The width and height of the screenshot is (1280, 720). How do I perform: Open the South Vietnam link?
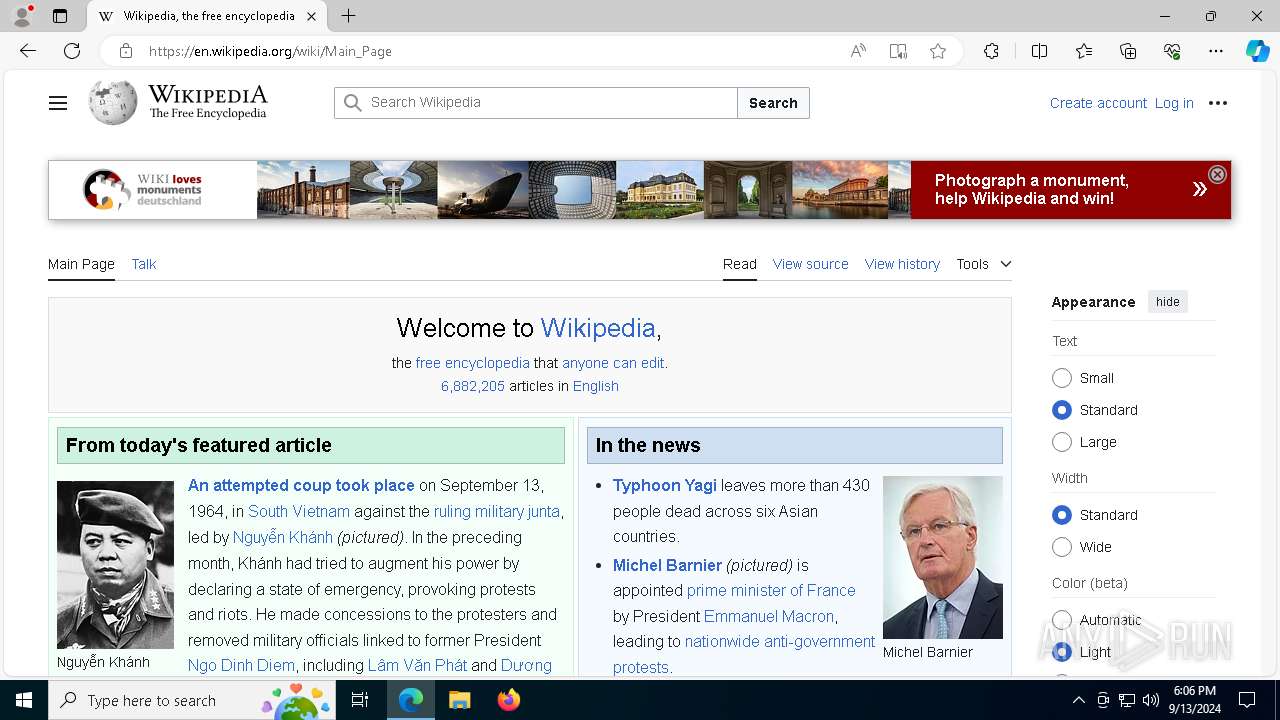(x=299, y=511)
